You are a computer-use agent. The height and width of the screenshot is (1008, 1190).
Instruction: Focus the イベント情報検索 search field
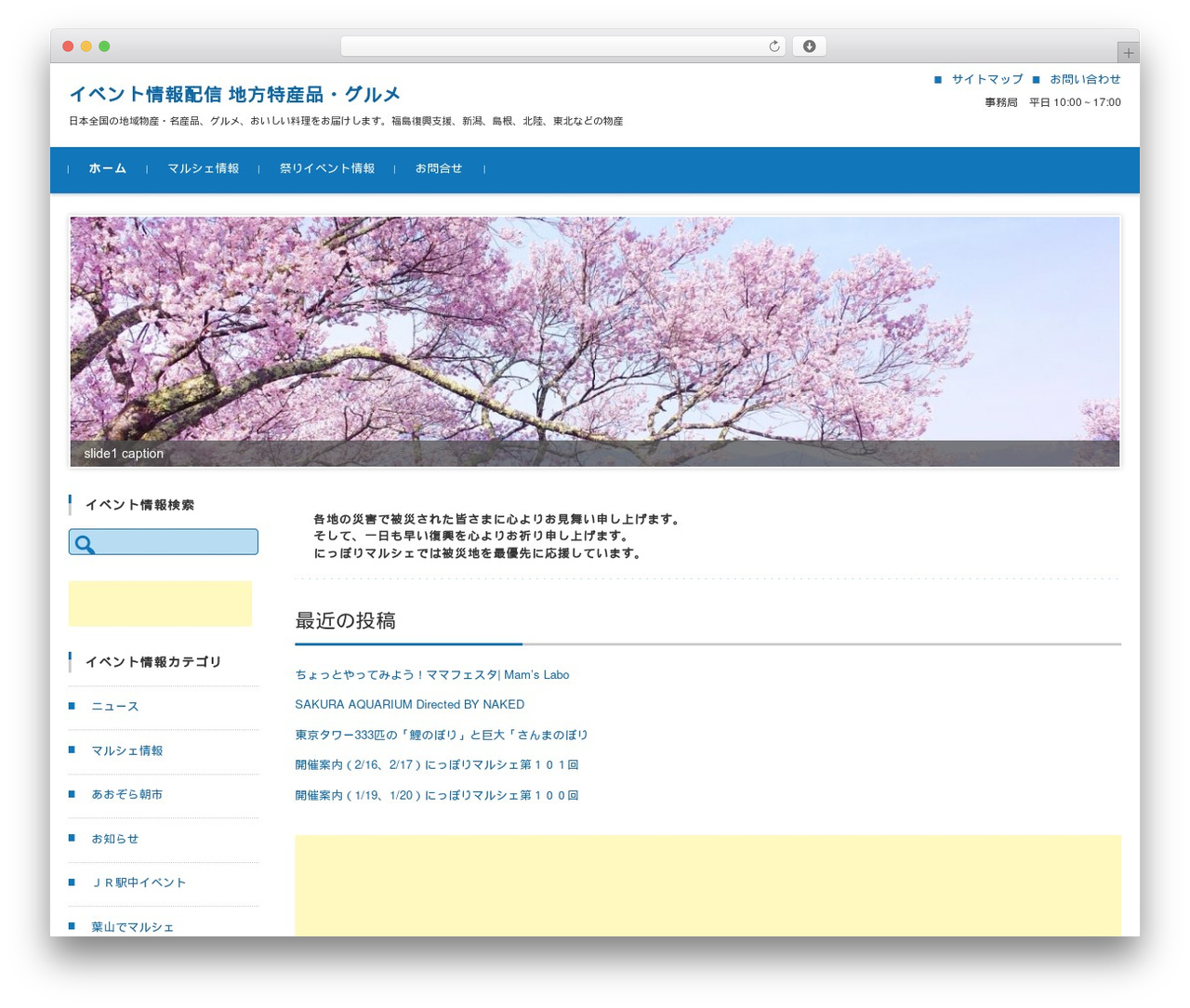pyautogui.click(x=164, y=542)
